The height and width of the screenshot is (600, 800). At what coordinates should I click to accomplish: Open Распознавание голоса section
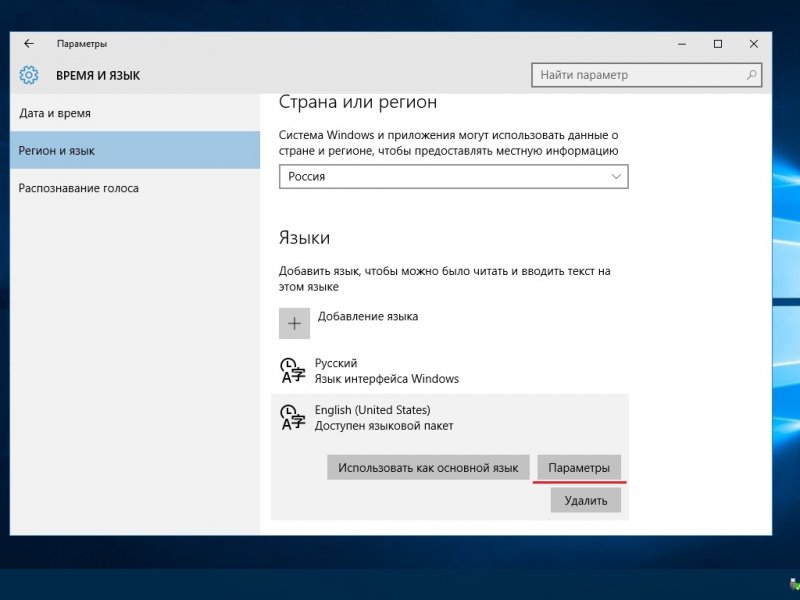pyautogui.click(x=135, y=188)
